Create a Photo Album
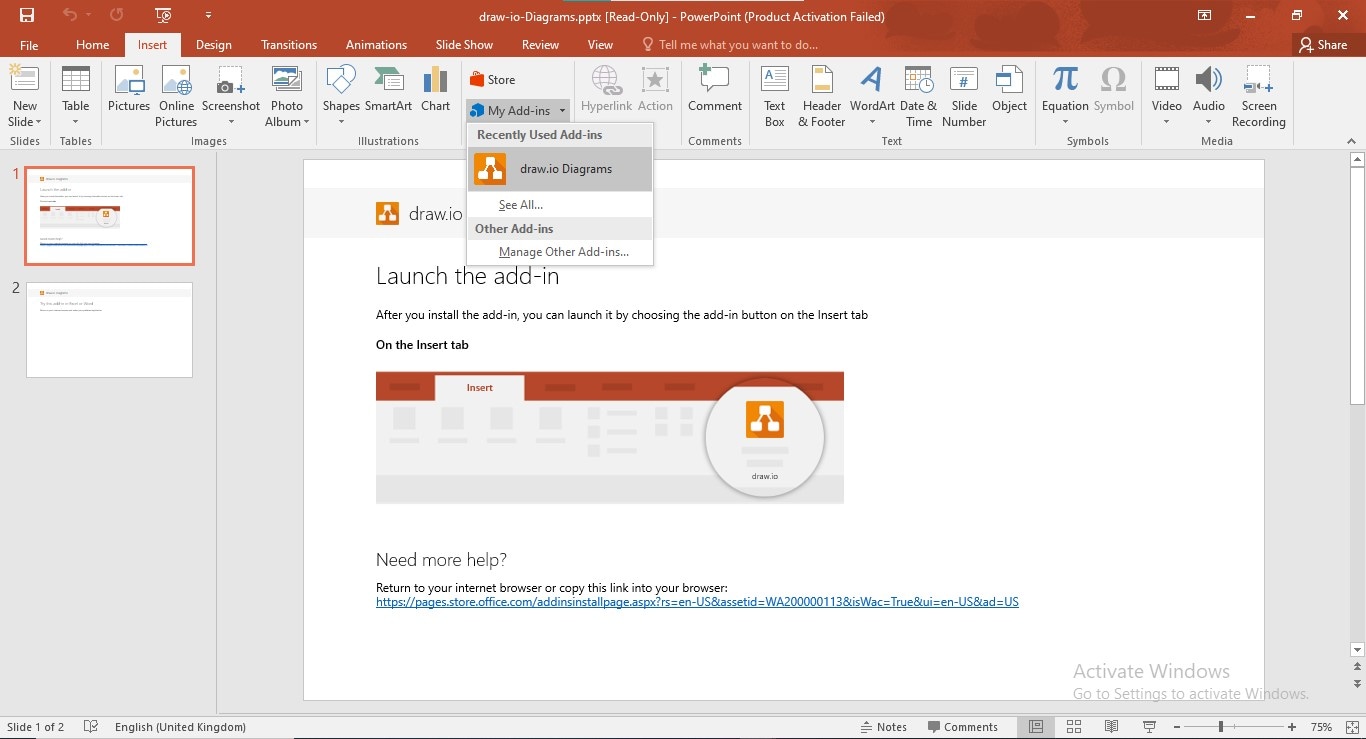The height and width of the screenshot is (739, 1366). tap(287, 96)
